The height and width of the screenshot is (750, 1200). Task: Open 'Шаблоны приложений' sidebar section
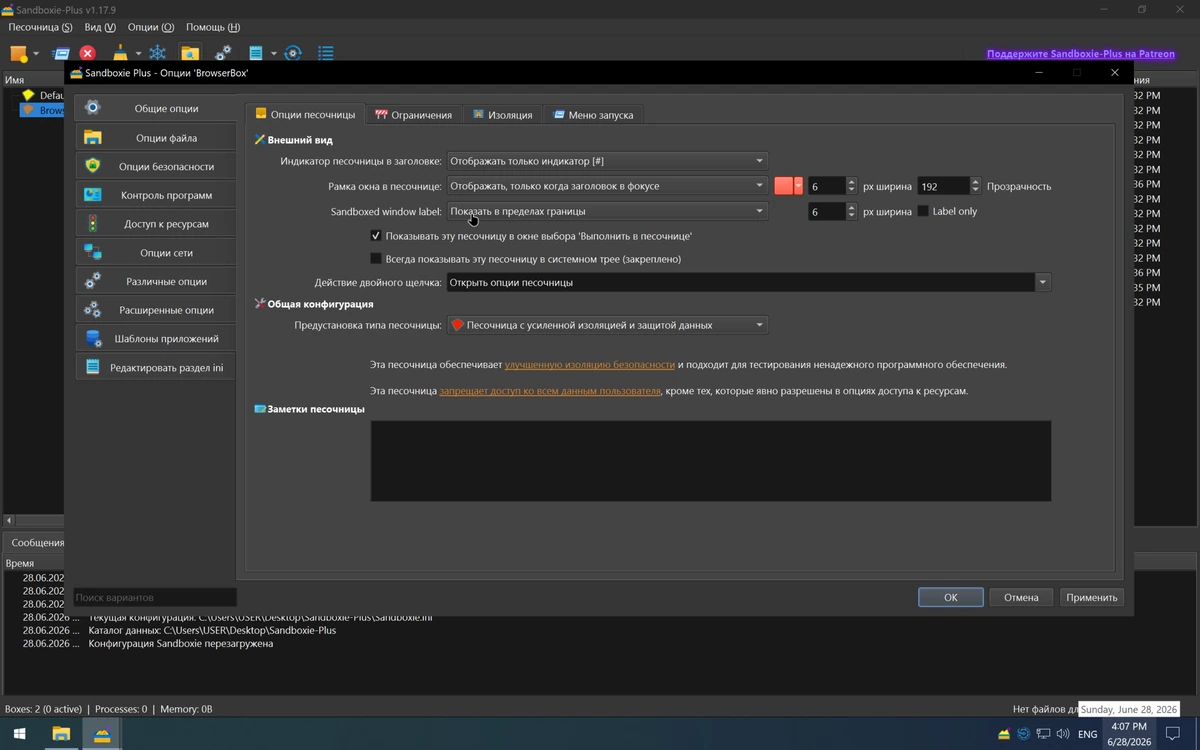click(x=155, y=339)
